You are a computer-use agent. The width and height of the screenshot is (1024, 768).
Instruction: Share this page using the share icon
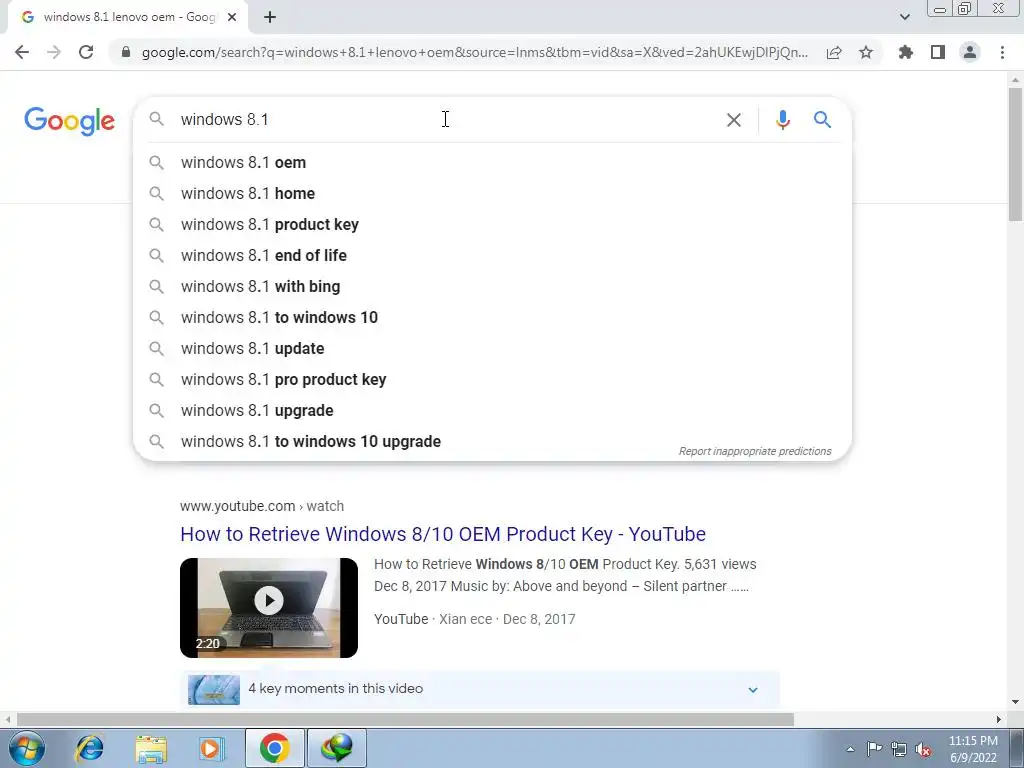834,52
